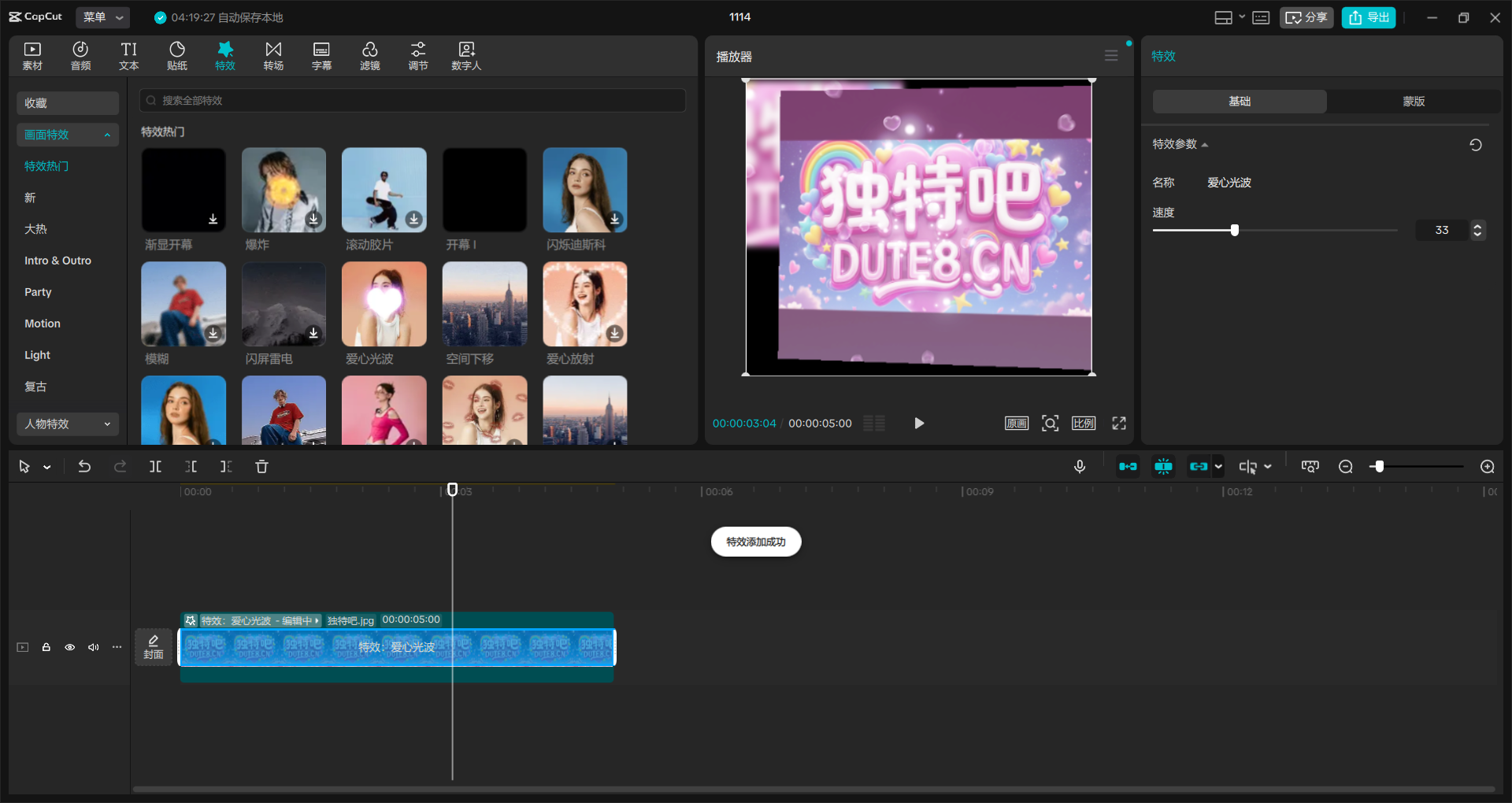Open the 音频 (audio) panel

click(80, 55)
